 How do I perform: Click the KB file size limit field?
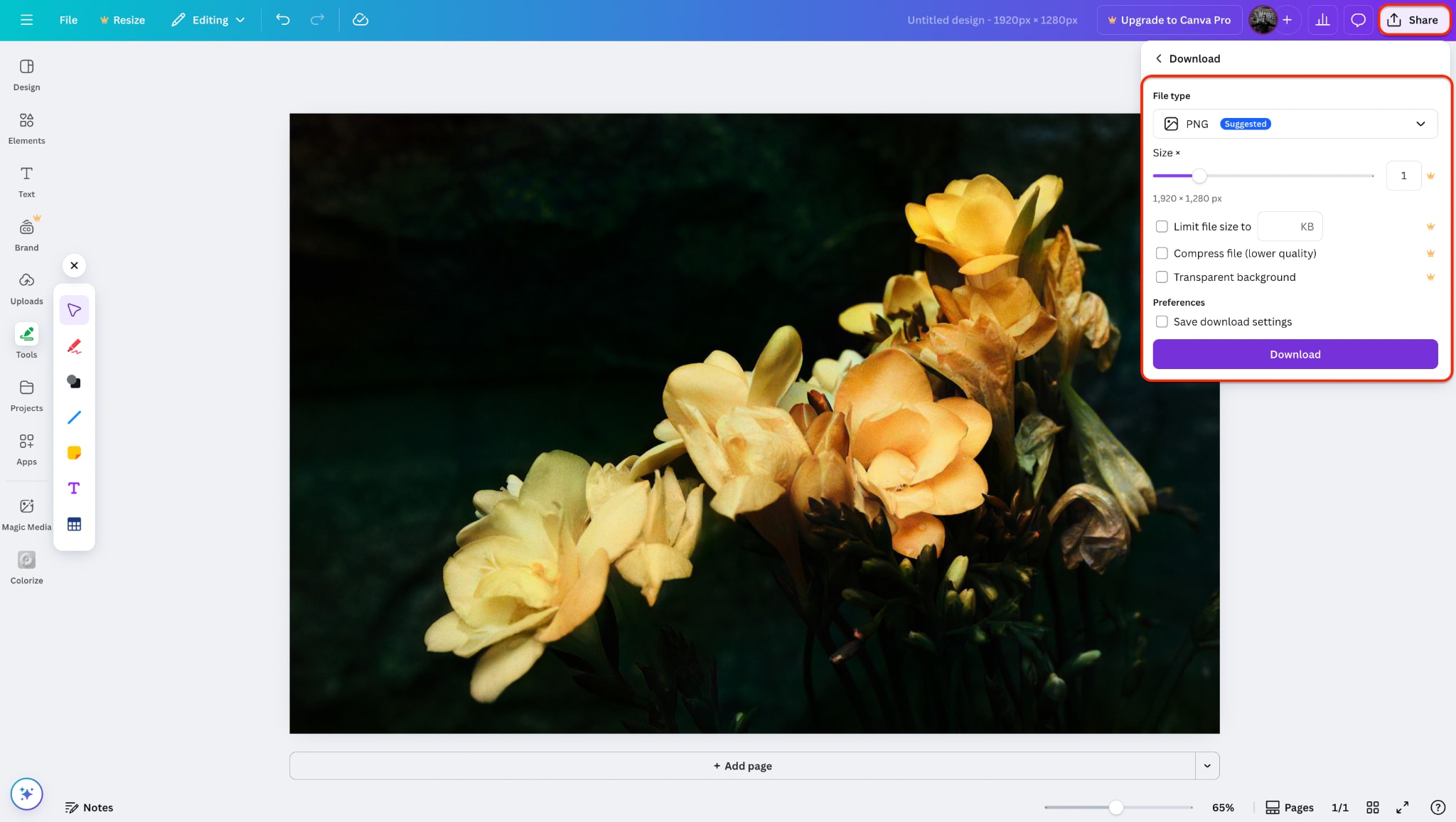click(1289, 227)
